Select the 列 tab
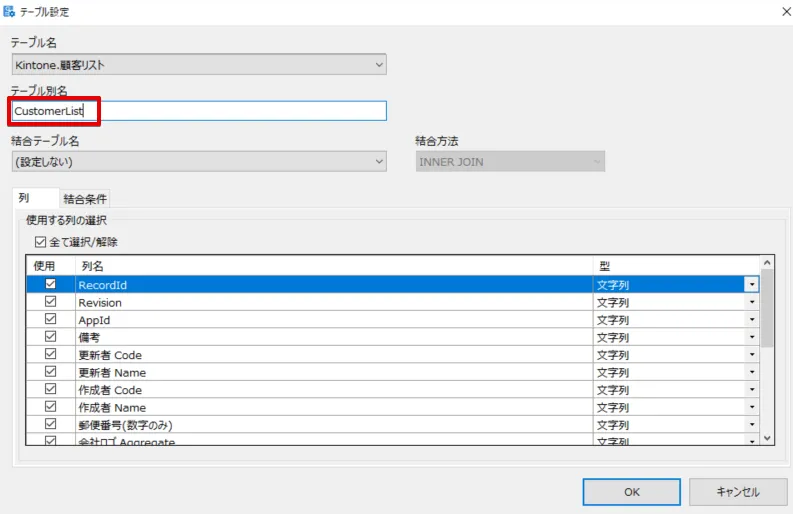Image resolution: width=793 pixels, height=514 pixels. (24, 198)
